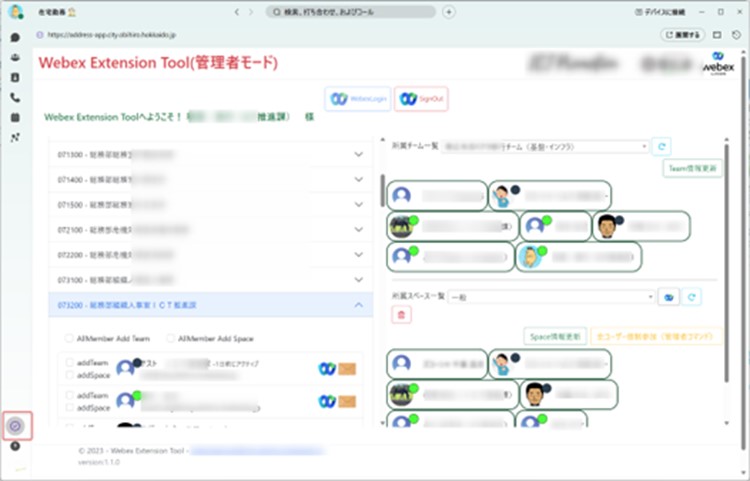Click the red trash delete button

[401, 315]
